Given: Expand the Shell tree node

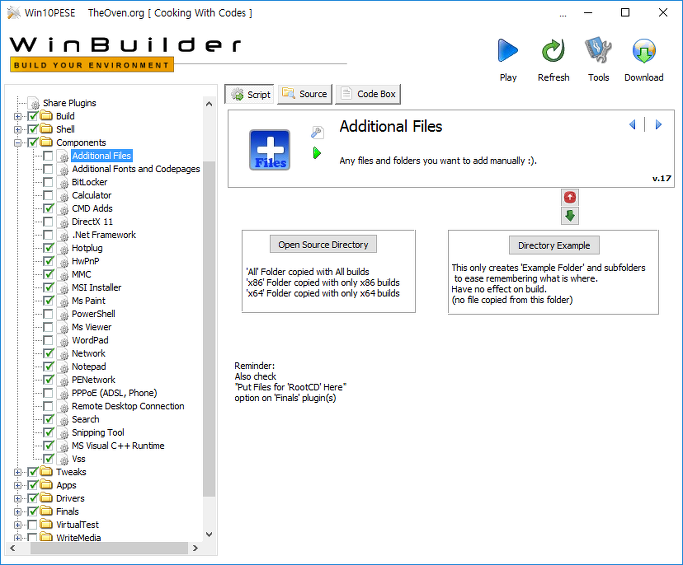Looking at the screenshot, I should coord(18,129).
